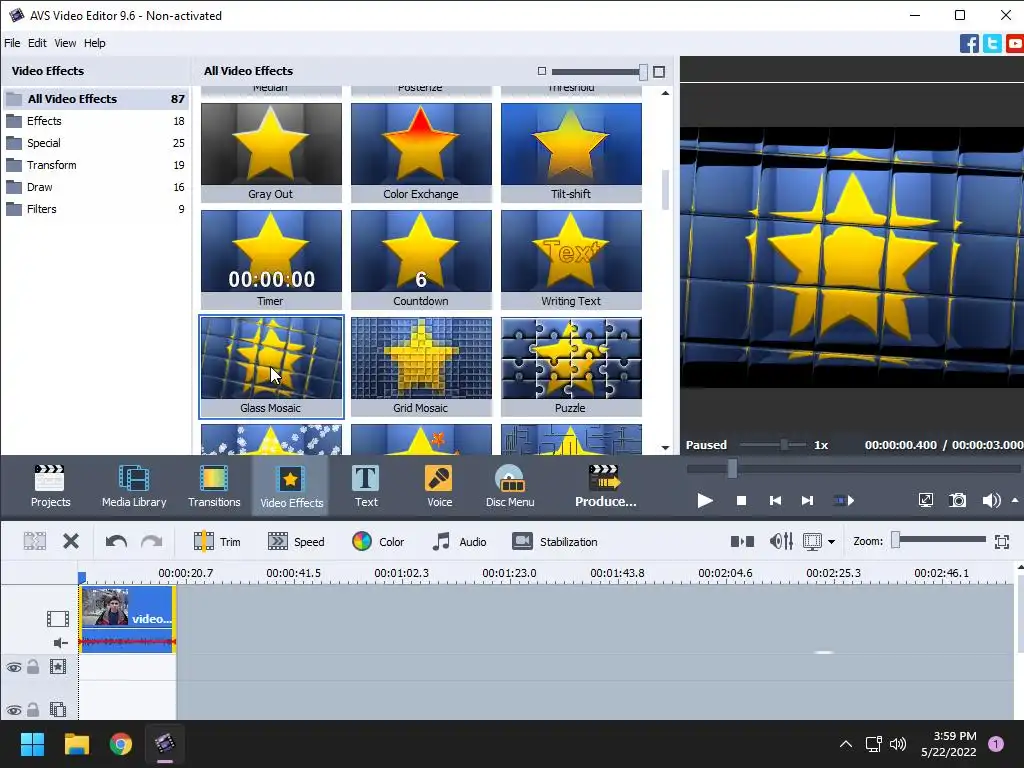Select the Special category folder
1024x768 pixels.
(x=95, y=143)
